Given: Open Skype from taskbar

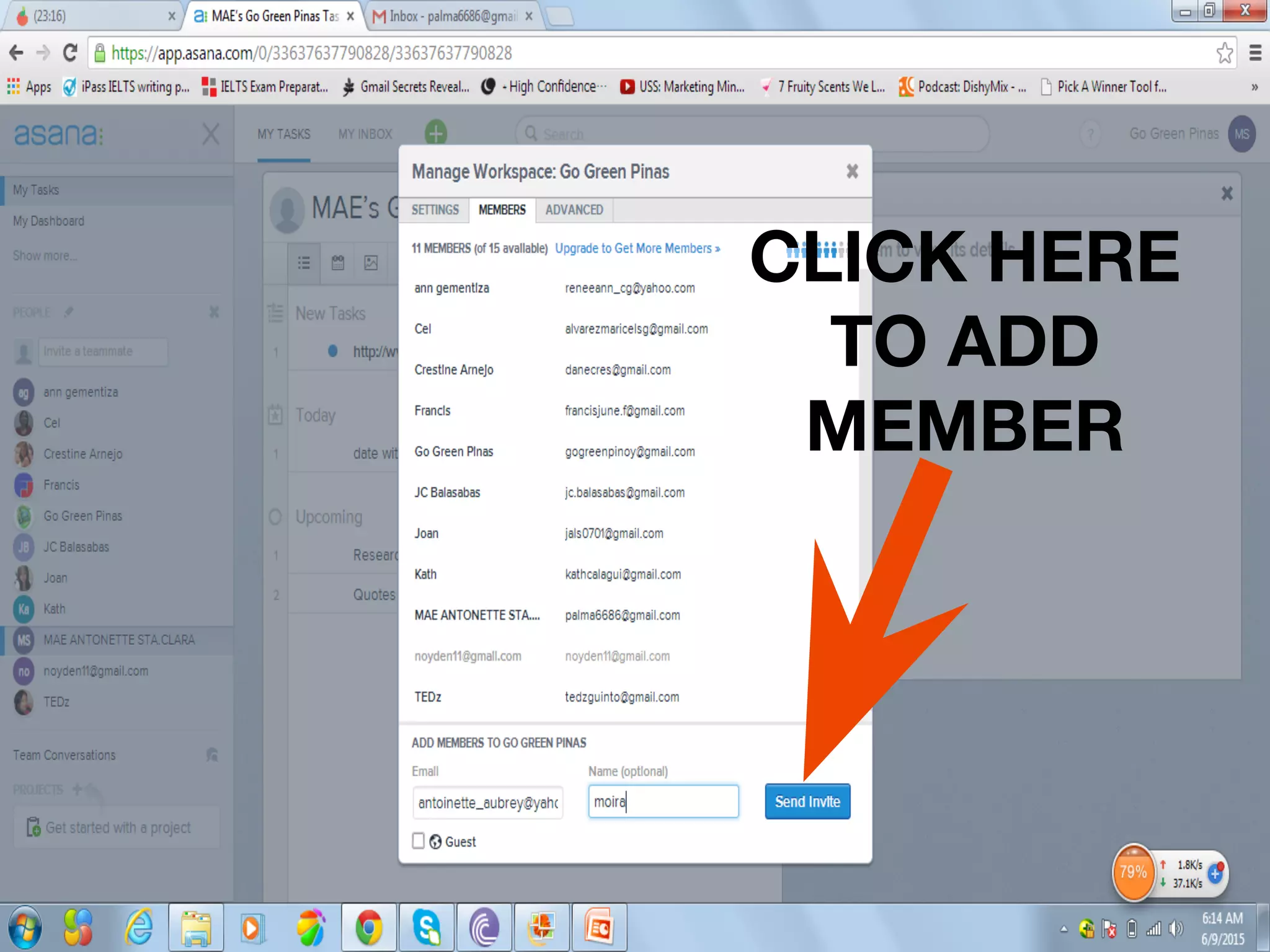Looking at the screenshot, I should 427,927.
